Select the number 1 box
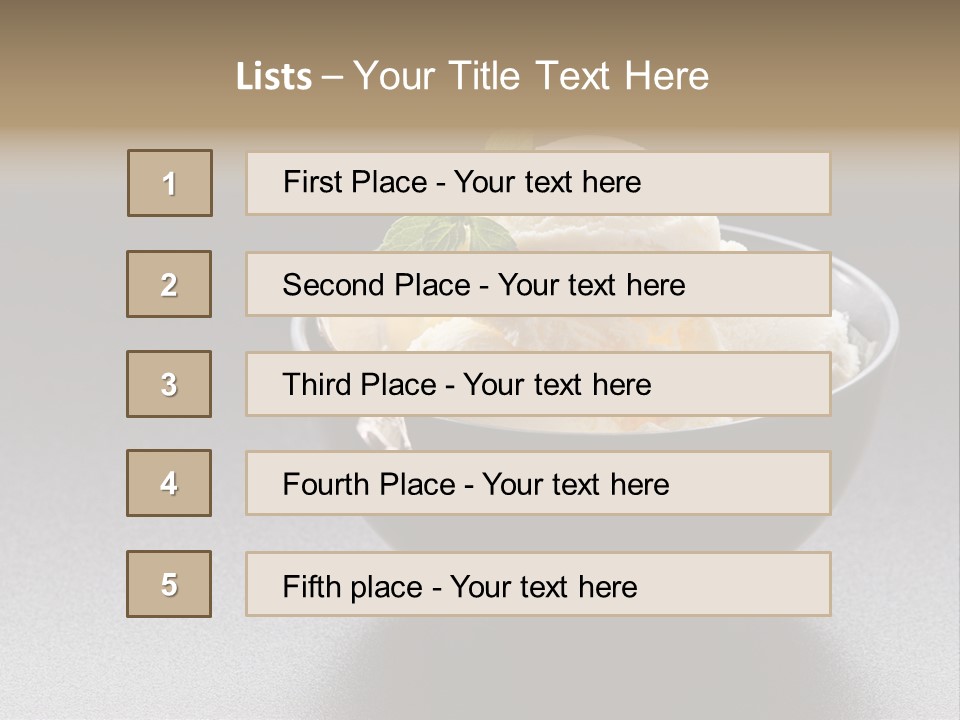The height and width of the screenshot is (720, 960). pos(170,183)
